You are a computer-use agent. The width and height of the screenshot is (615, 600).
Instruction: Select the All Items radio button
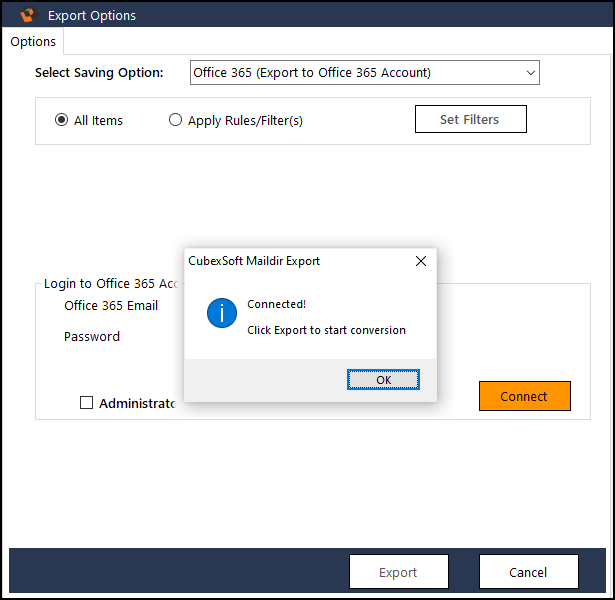62,120
